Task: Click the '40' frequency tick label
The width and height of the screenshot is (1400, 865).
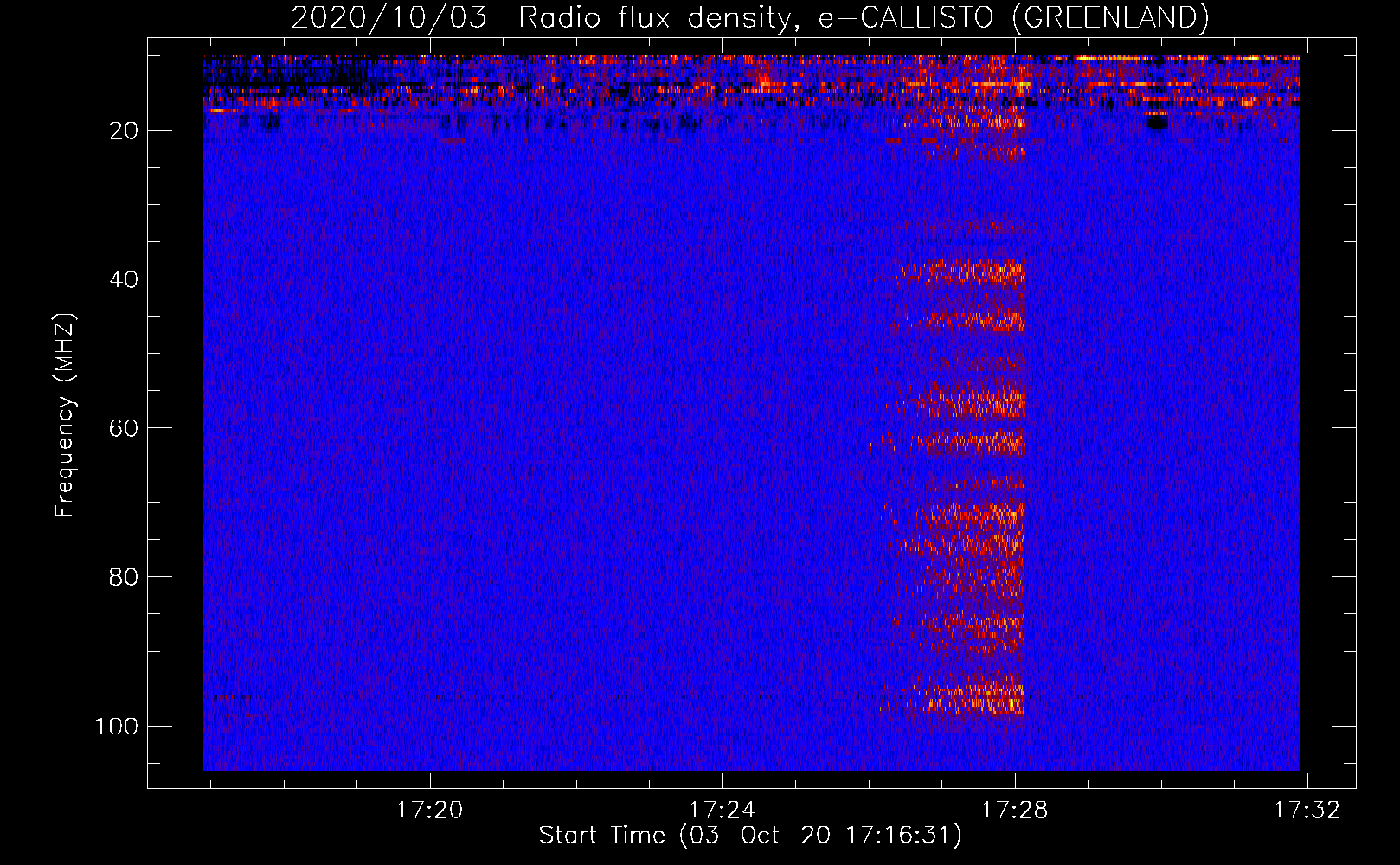Action: click(124, 279)
